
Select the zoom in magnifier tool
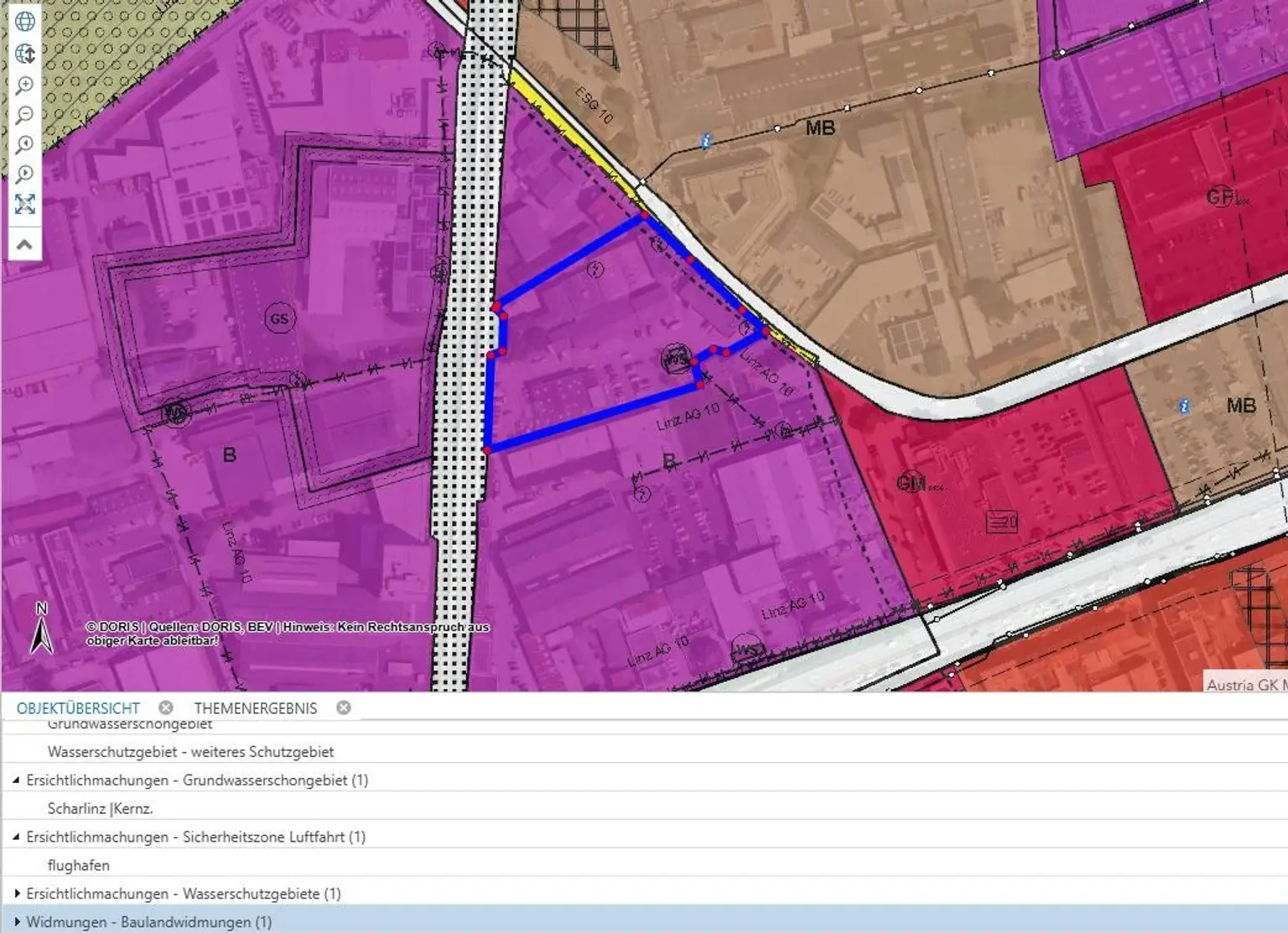click(25, 86)
